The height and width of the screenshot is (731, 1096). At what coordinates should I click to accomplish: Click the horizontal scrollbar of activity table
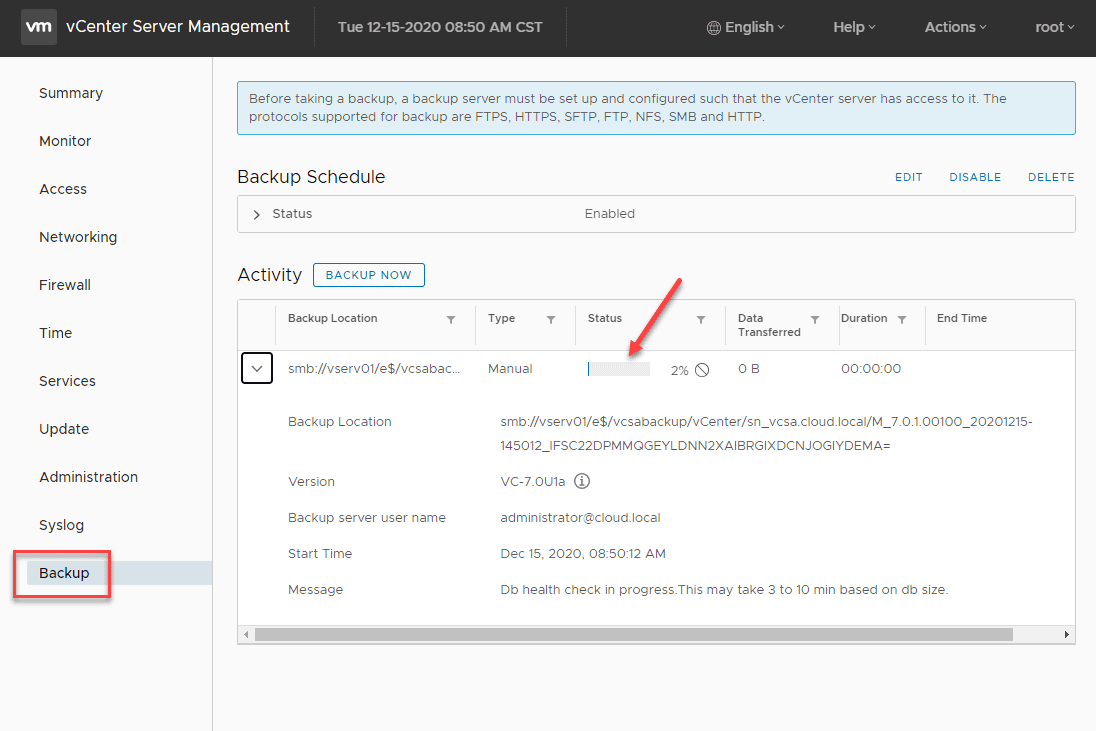pyautogui.click(x=633, y=635)
